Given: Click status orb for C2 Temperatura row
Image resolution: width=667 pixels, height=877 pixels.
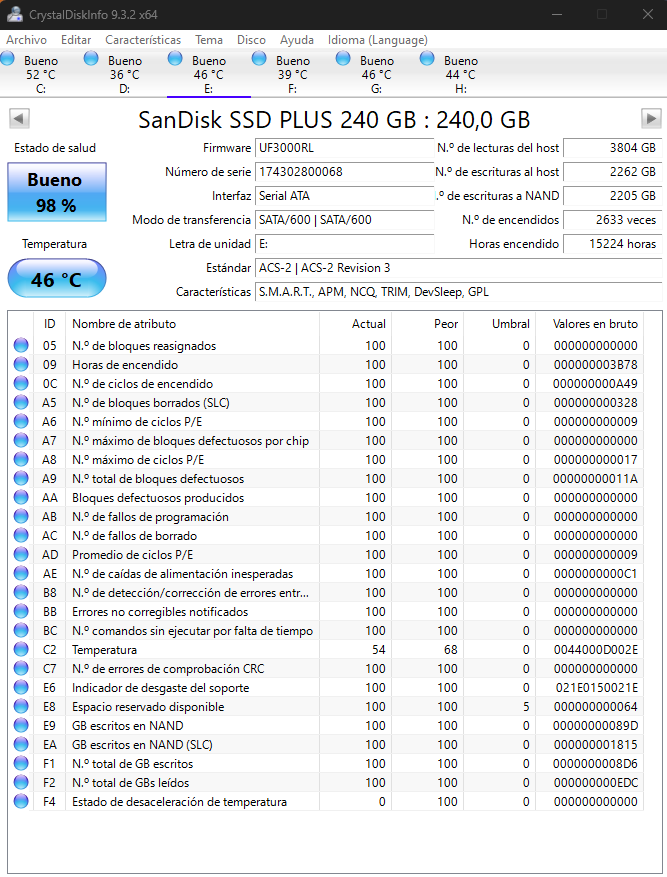Looking at the screenshot, I should (x=21, y=649).
